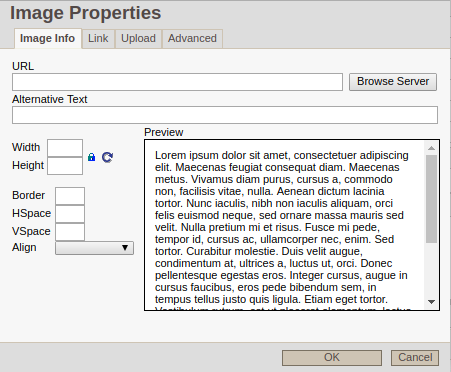Click into the HSpace field
The image size is (451, 372).
(70, 214)
